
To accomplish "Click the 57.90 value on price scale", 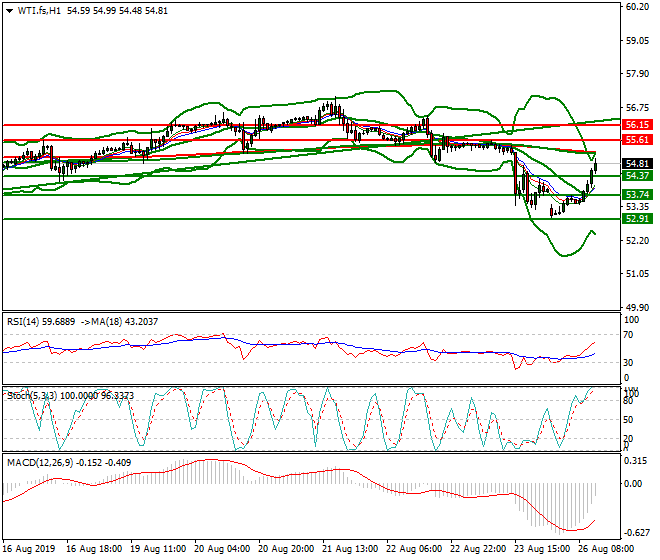I will [x=637, y=74].
